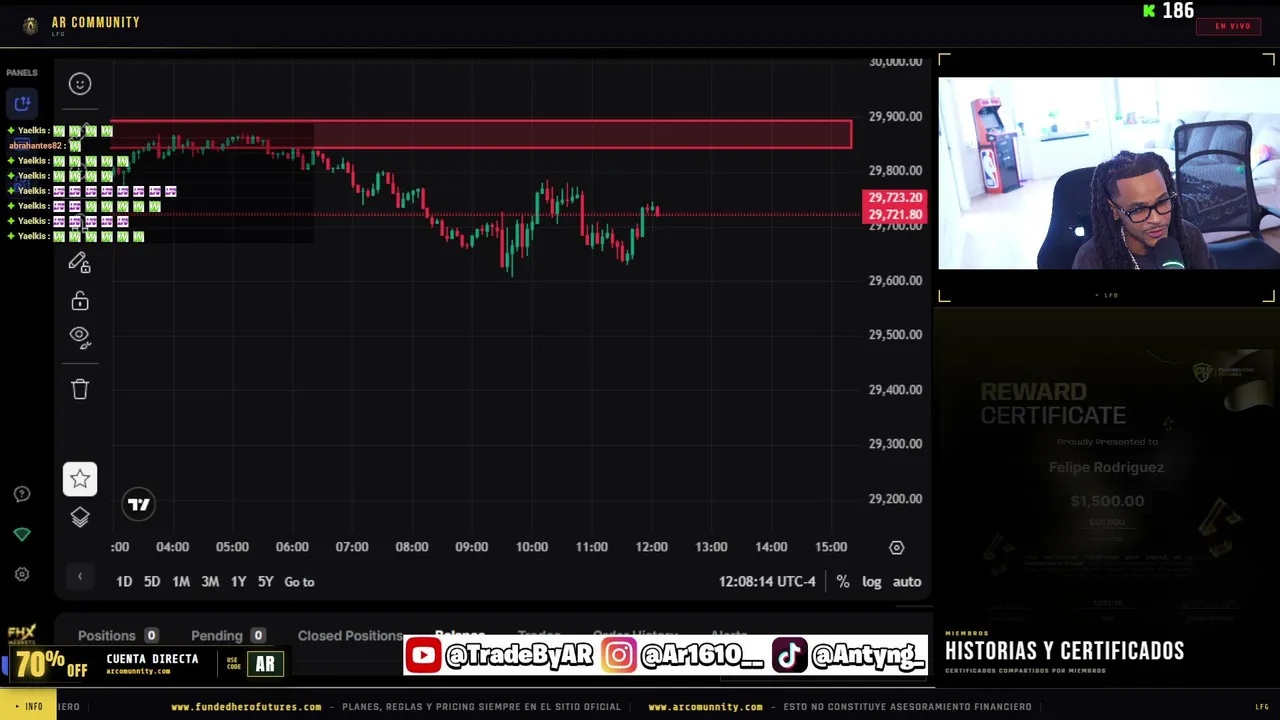Click the AR Community logo
Screen dimensions: 1280x720
click(x=31, y=26)
